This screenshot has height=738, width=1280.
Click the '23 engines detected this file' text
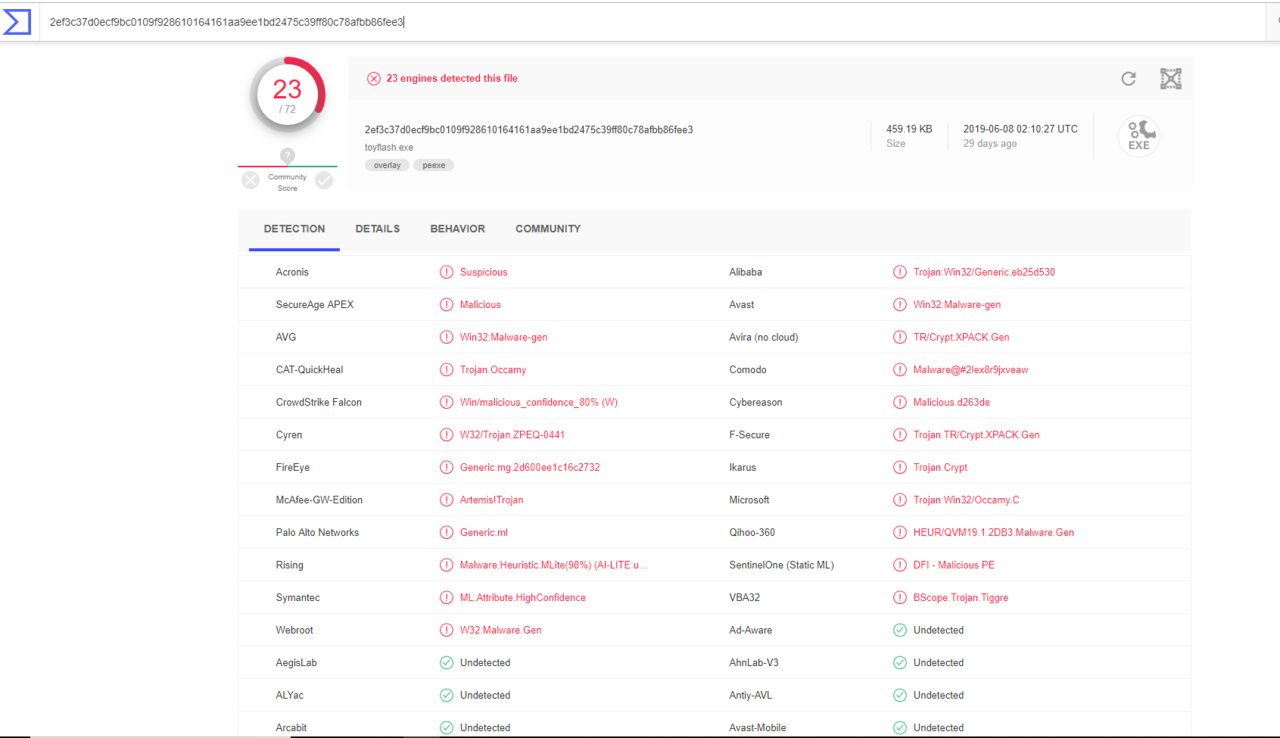pos(452,78)
